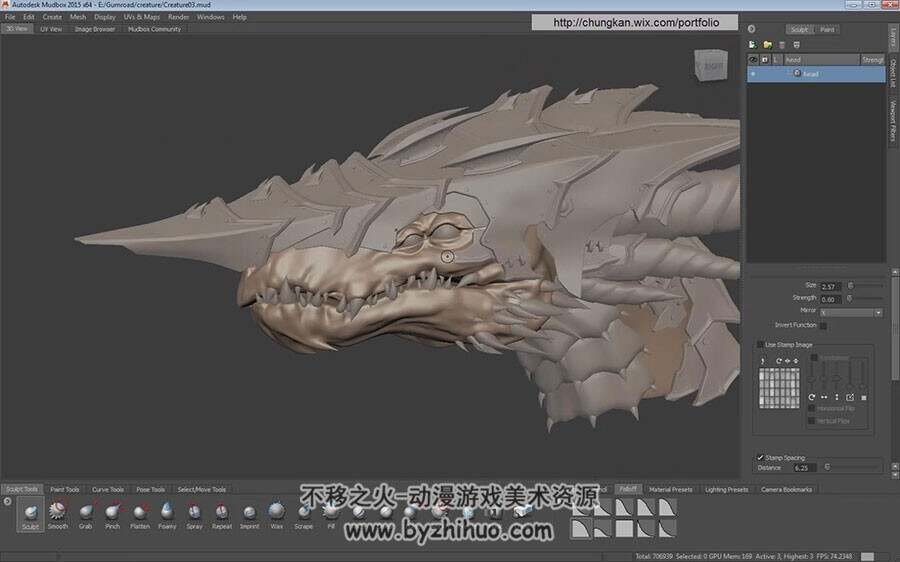The image size is (900, 562).
Task: Open the Select/Move Tools tab
Action: [x=201, y=490]
